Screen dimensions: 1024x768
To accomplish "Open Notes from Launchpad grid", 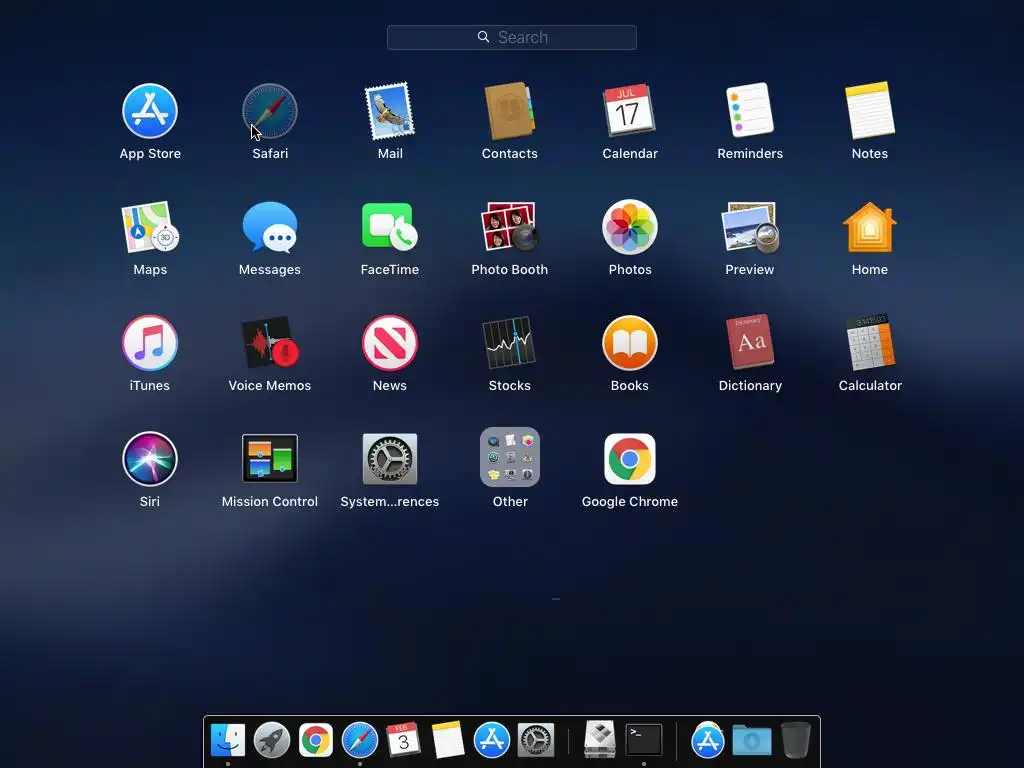I will coord(870,110).
